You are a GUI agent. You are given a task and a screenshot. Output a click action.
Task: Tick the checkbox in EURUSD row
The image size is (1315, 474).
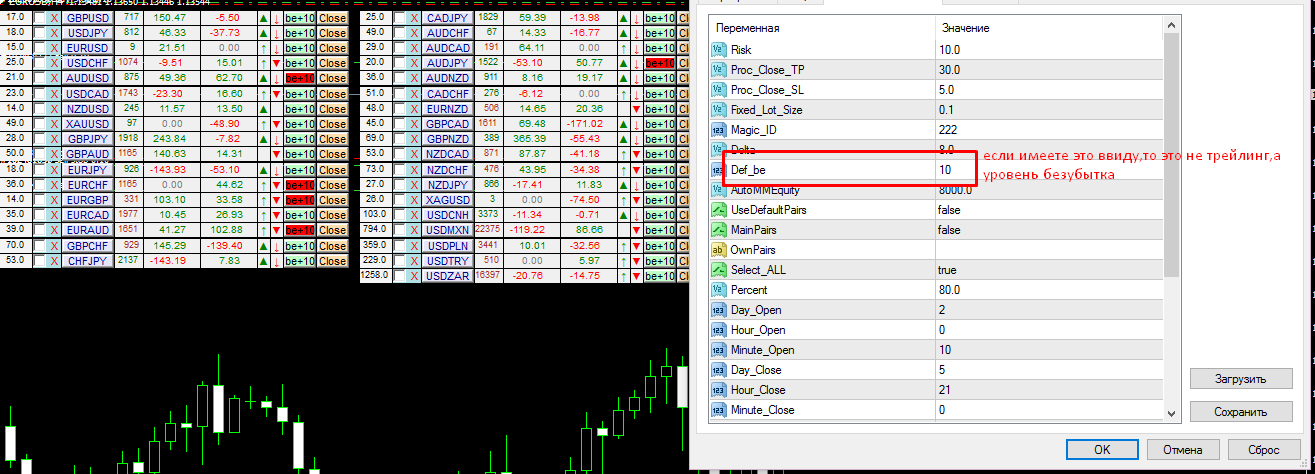tap(39, 48)
